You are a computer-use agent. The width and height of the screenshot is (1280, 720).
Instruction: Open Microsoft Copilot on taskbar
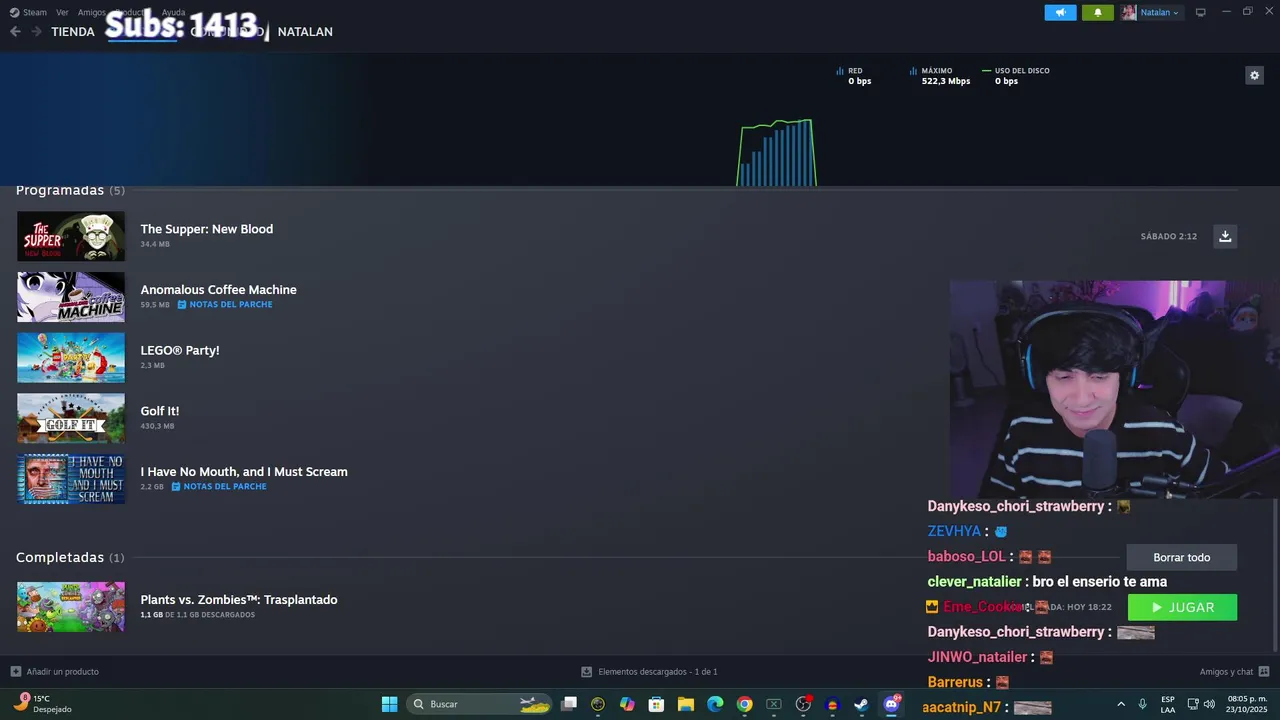627,704
